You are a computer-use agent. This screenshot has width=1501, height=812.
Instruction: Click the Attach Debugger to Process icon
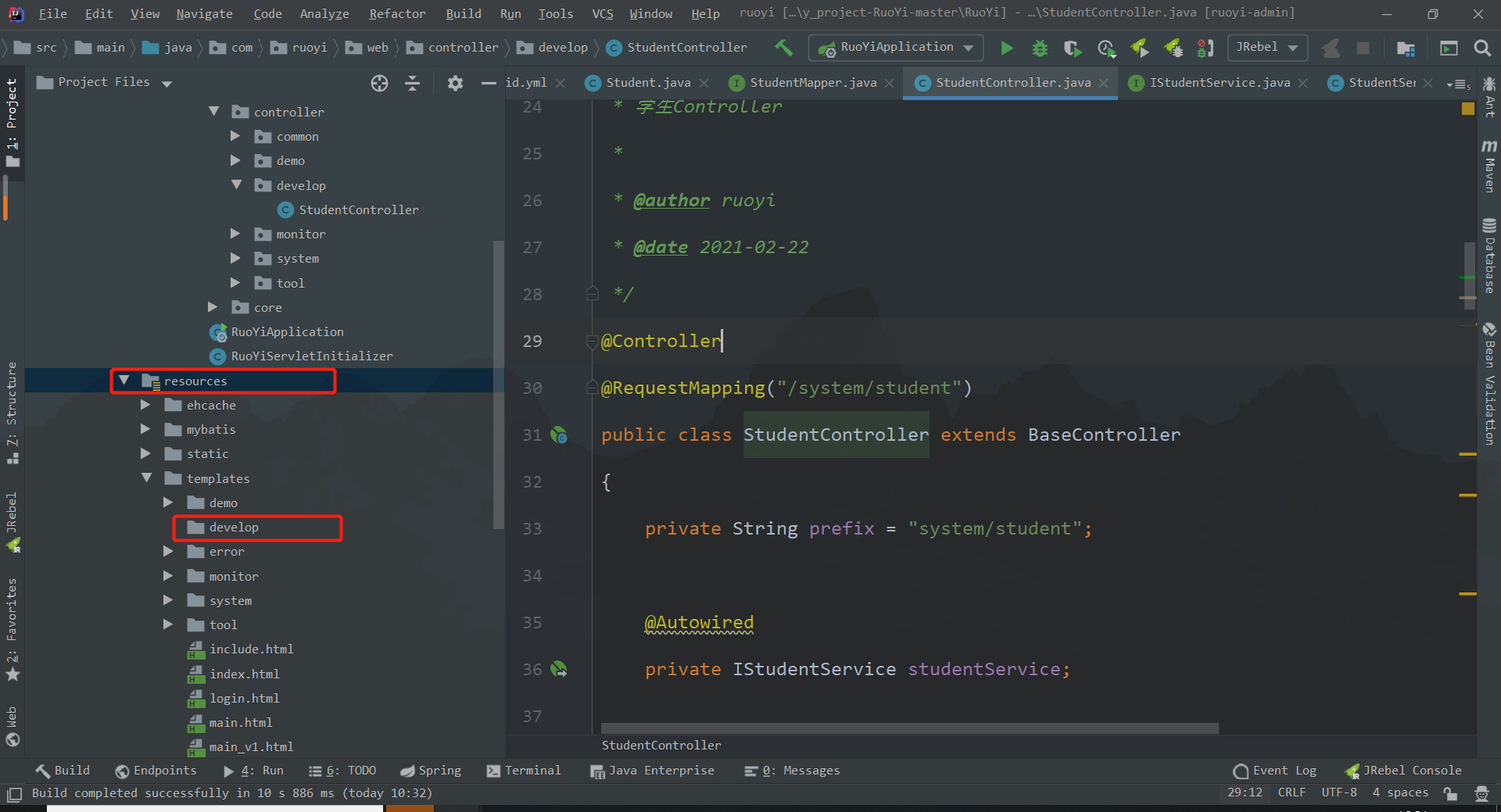click(1205, 48)
